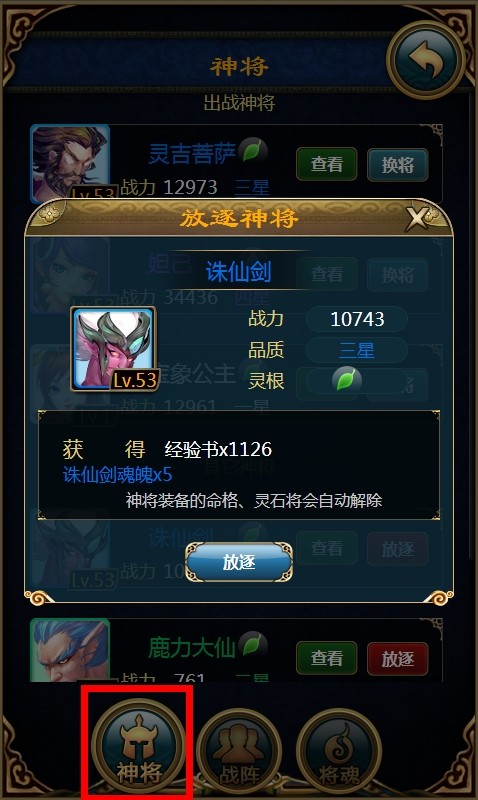The image size is (478, 800).
Task: Click the 诛仙剑魂魄x5 reward link
Action: [x=117, y=475]
